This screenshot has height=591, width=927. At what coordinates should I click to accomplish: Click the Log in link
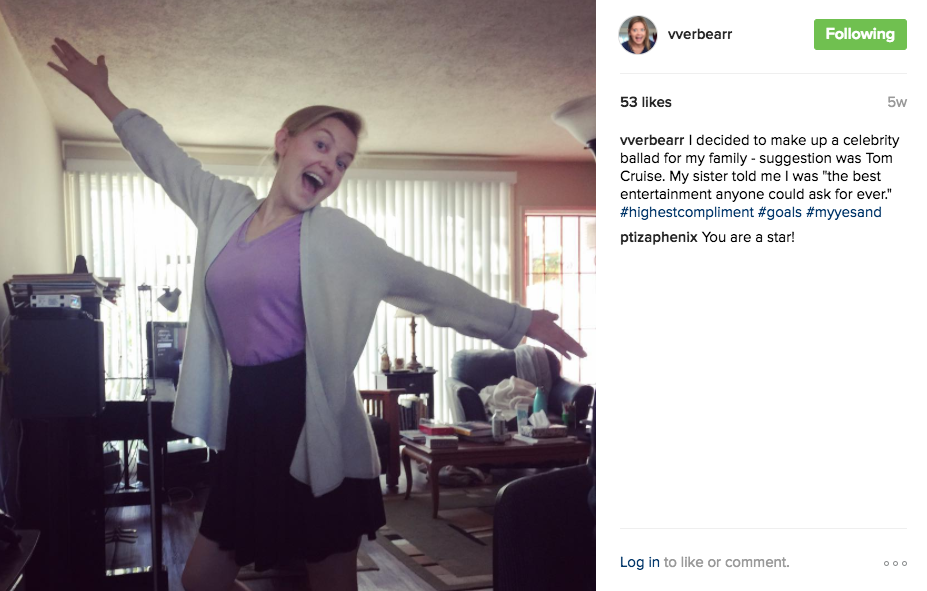coord(639,562)
